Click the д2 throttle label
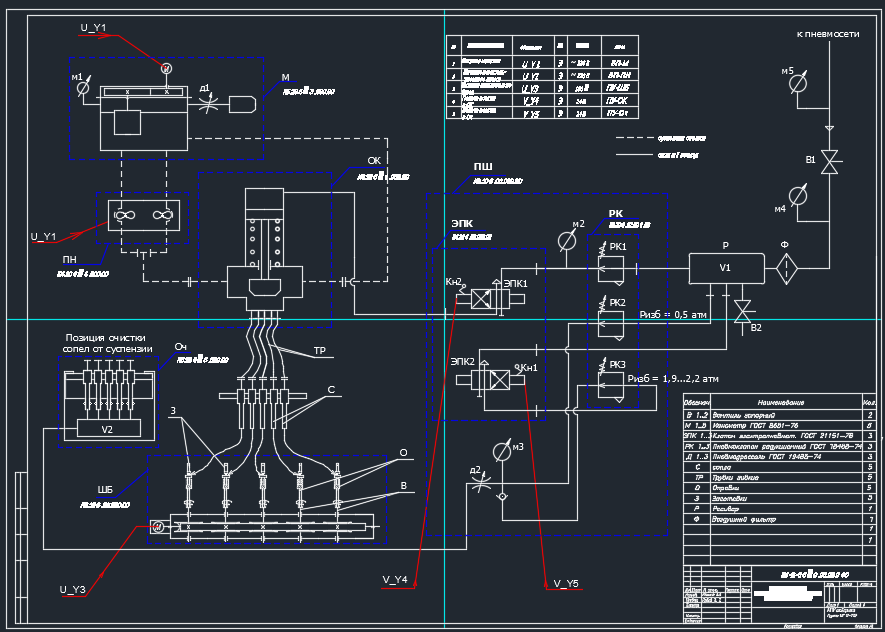The width and height of the screenshot is (885, 632). coord(475,469)
